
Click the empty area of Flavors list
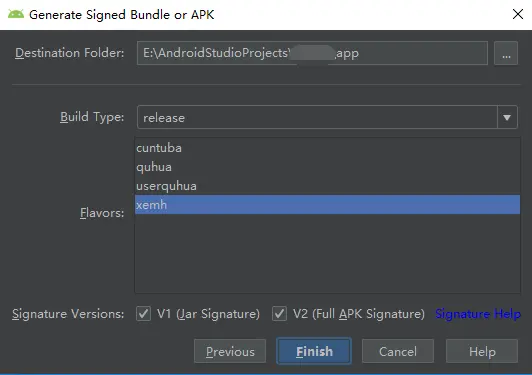coord(327,253)
